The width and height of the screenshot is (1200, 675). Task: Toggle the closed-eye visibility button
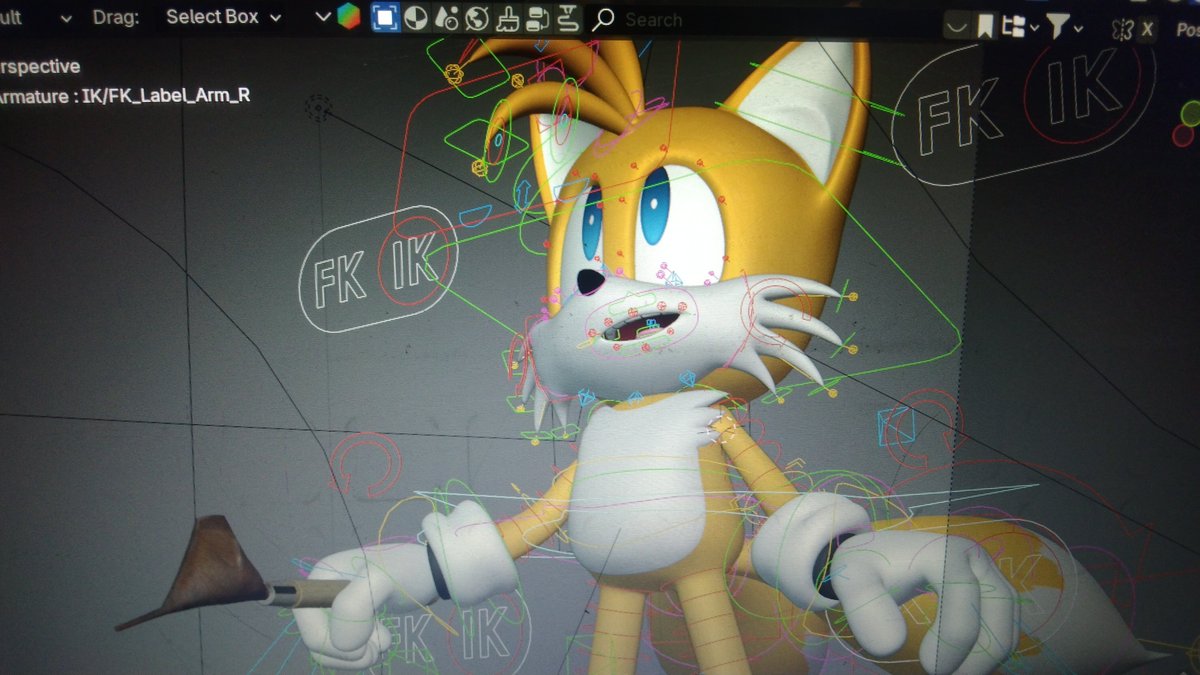coord(957,26)
